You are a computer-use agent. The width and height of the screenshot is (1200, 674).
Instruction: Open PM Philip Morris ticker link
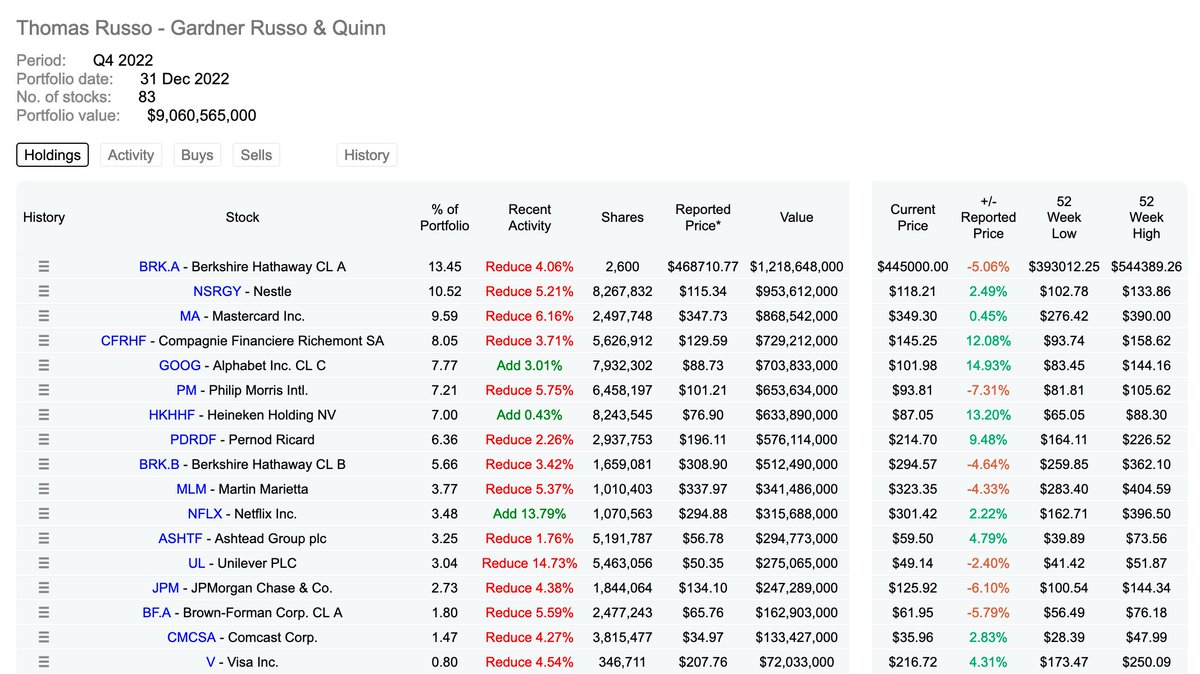pos(185,390)
